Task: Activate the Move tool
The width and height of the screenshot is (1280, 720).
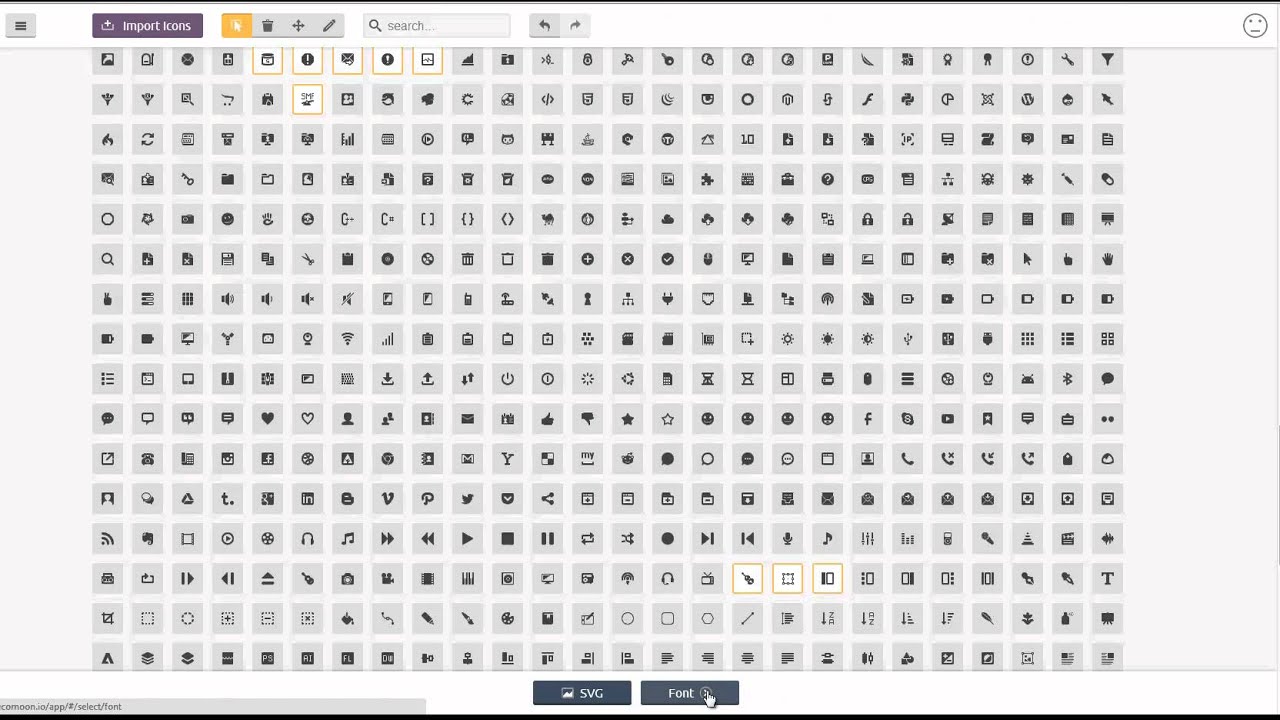Action: tap(298, 26)
